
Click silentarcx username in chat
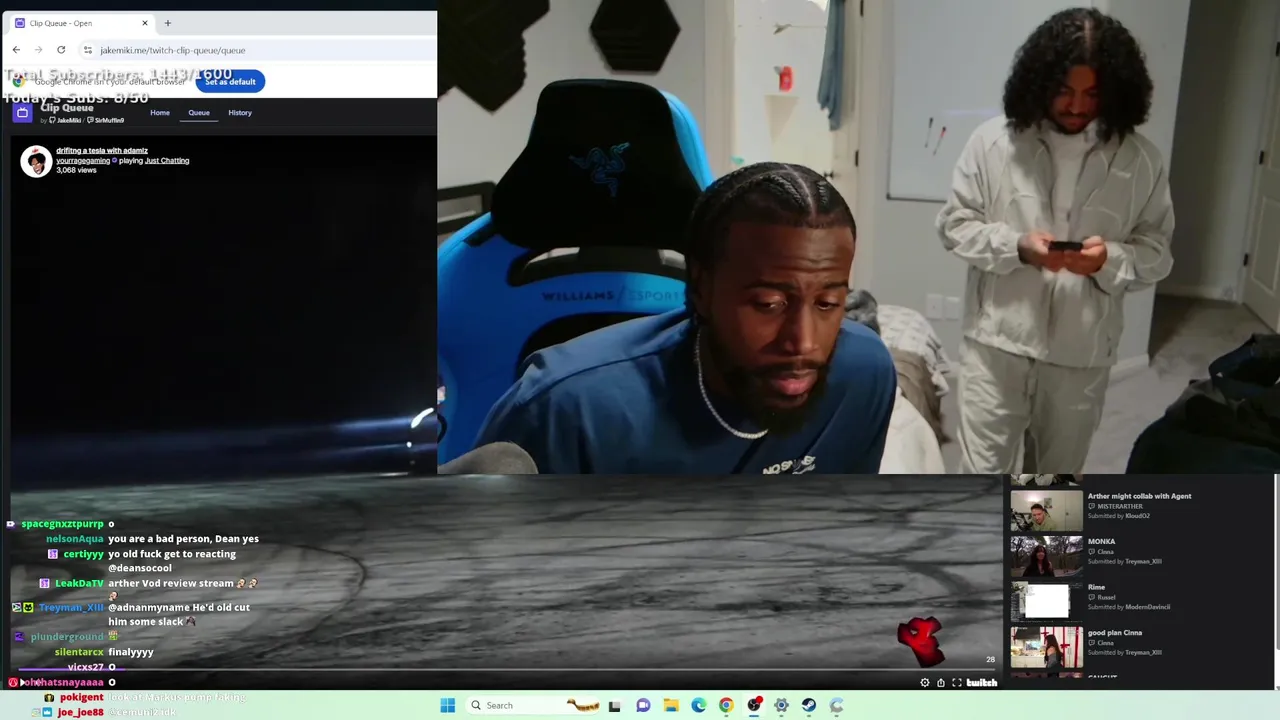[79, 652]
